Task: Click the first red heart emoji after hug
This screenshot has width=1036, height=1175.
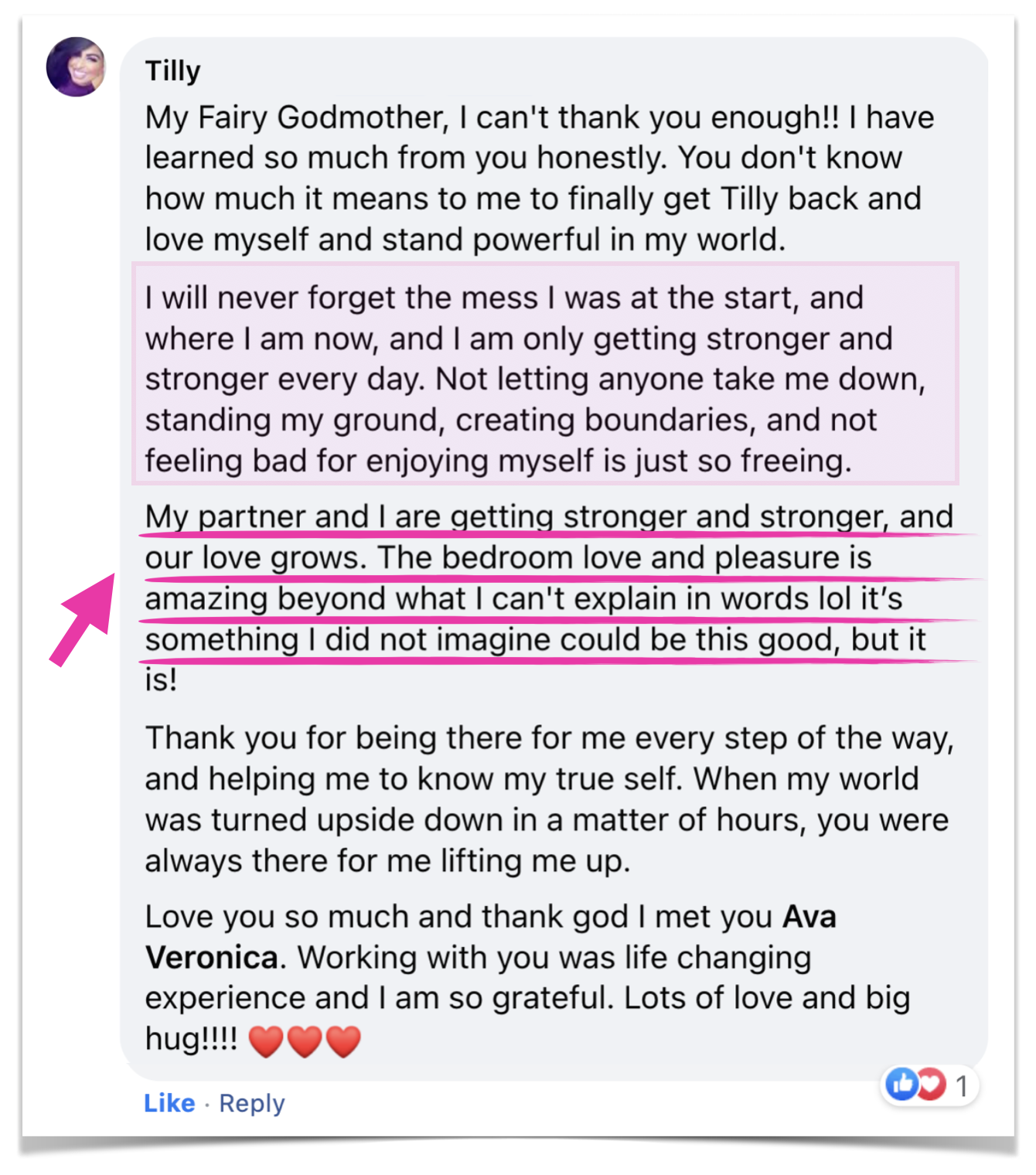Action: pos(266,1040)
